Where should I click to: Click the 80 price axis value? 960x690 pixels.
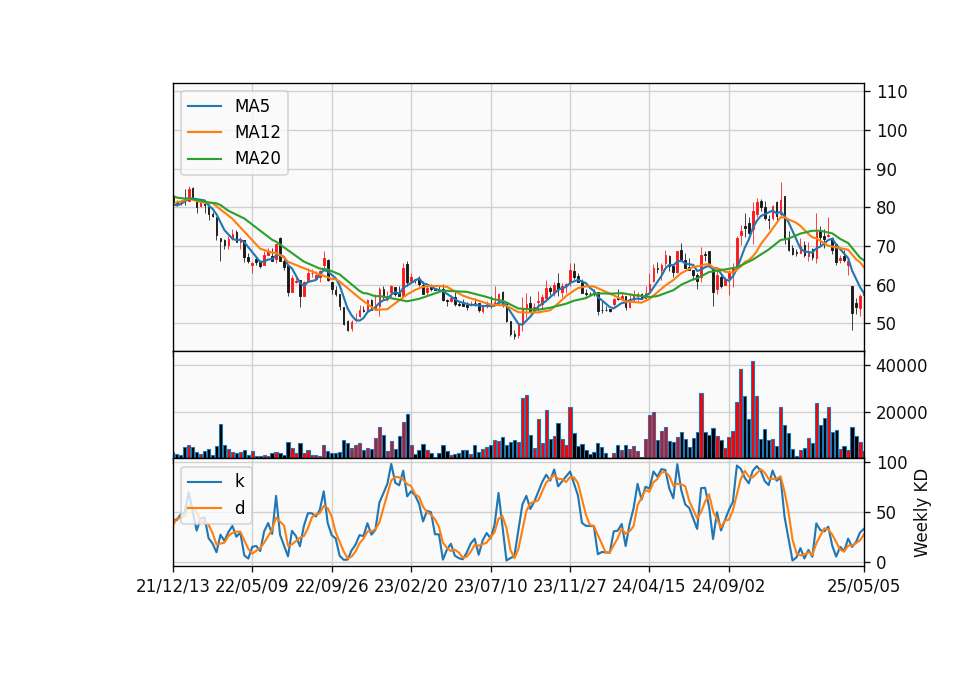coord(887,208)
